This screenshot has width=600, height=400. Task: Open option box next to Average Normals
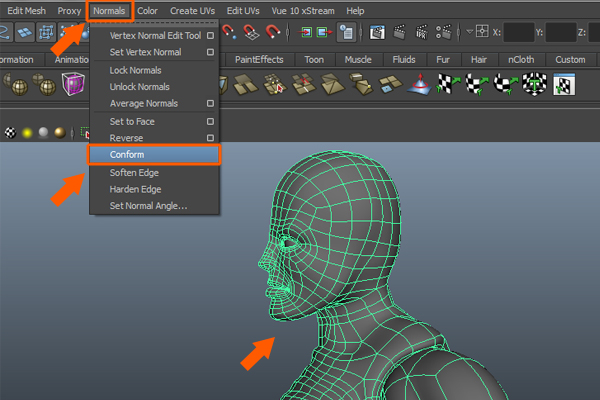pos(210,103)
